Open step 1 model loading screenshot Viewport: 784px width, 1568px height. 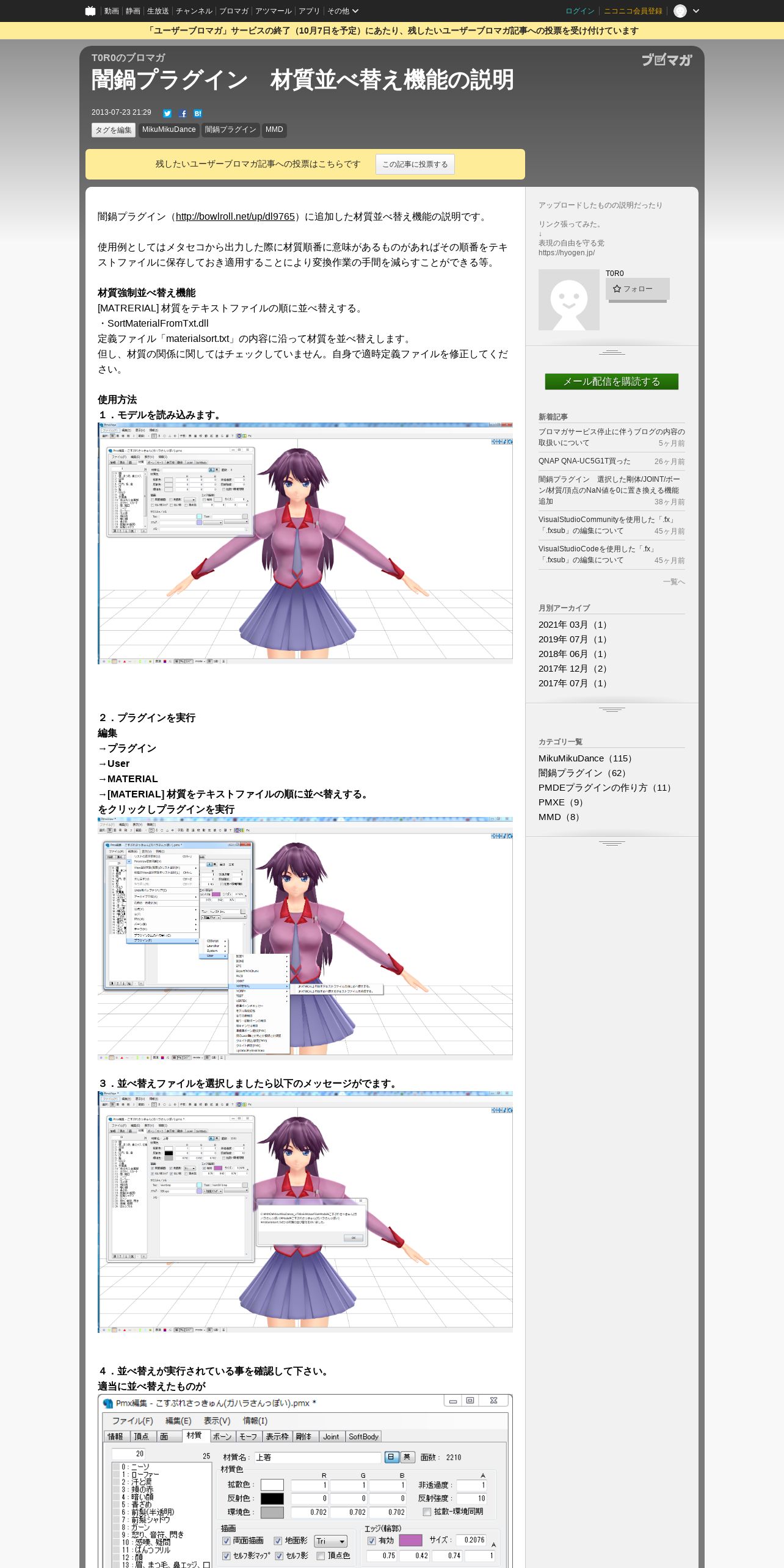point(305,543)
